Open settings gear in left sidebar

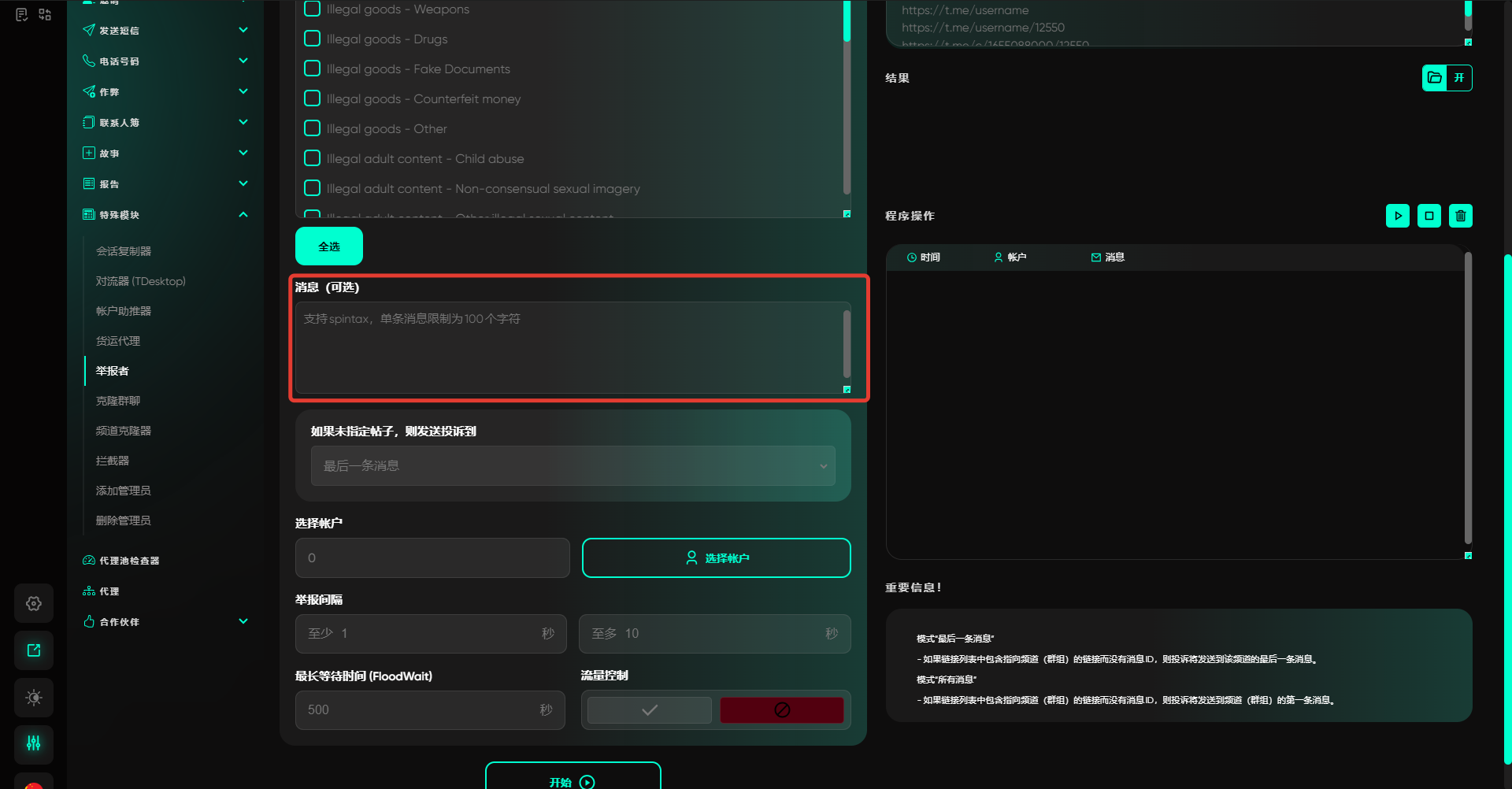(x=34, y=603)
